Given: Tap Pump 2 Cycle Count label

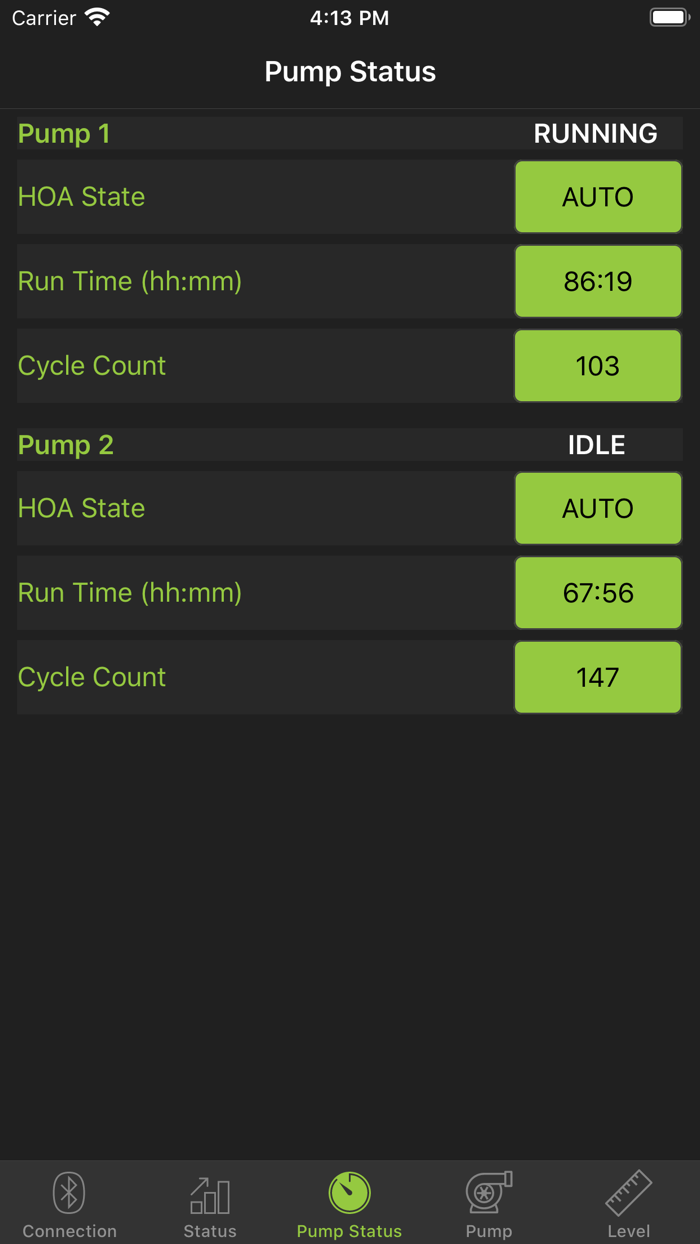Looking at the screenshot, I should [x=92, y=677].
